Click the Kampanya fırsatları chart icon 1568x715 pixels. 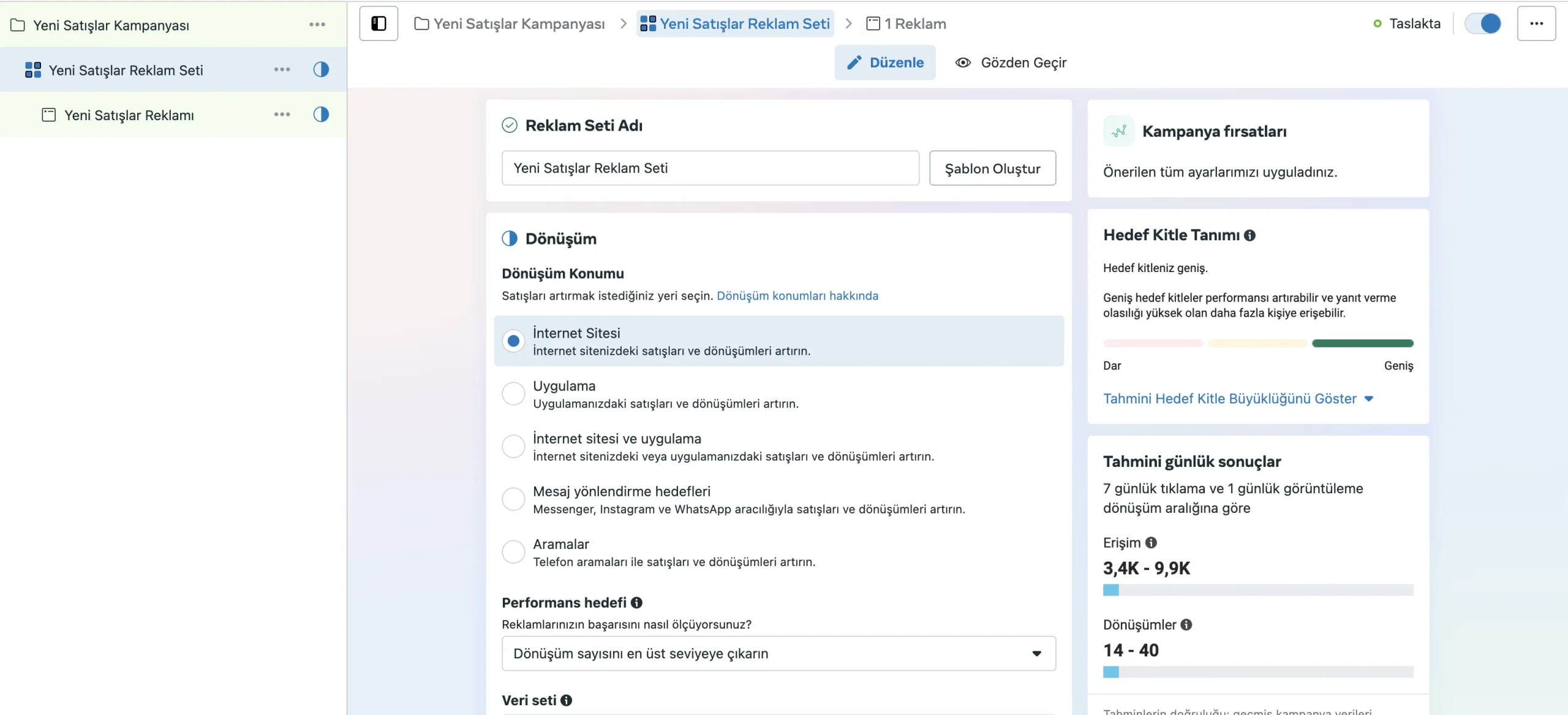coord(1118,131)
